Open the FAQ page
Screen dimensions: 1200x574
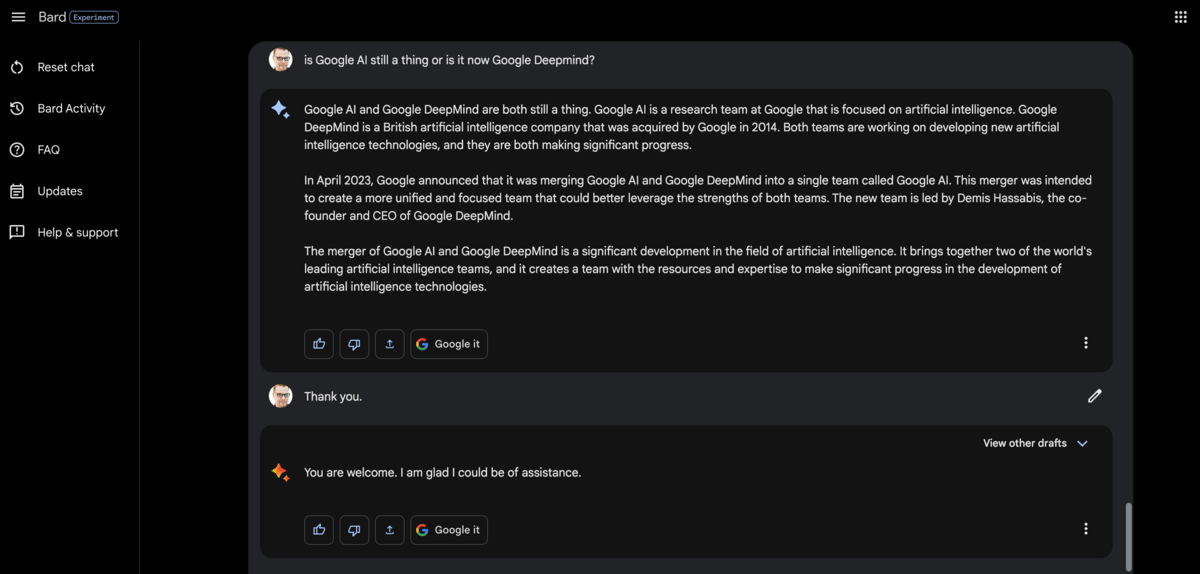[48, 150]
